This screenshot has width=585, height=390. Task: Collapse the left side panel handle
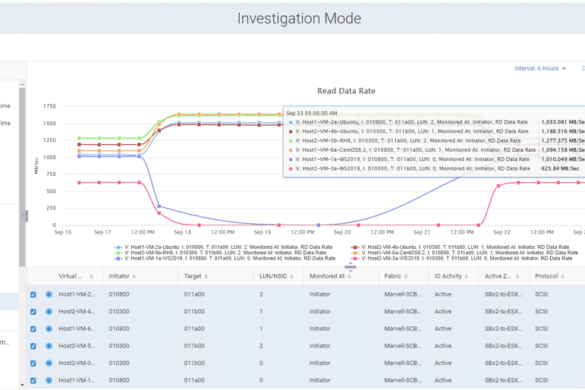26,216
